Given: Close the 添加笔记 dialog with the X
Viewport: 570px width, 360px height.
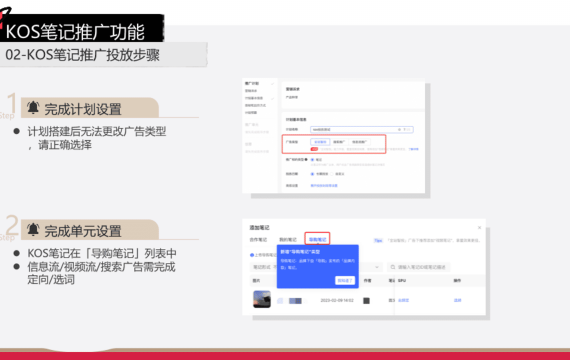Looking at the screenshot, I should 479,228.
